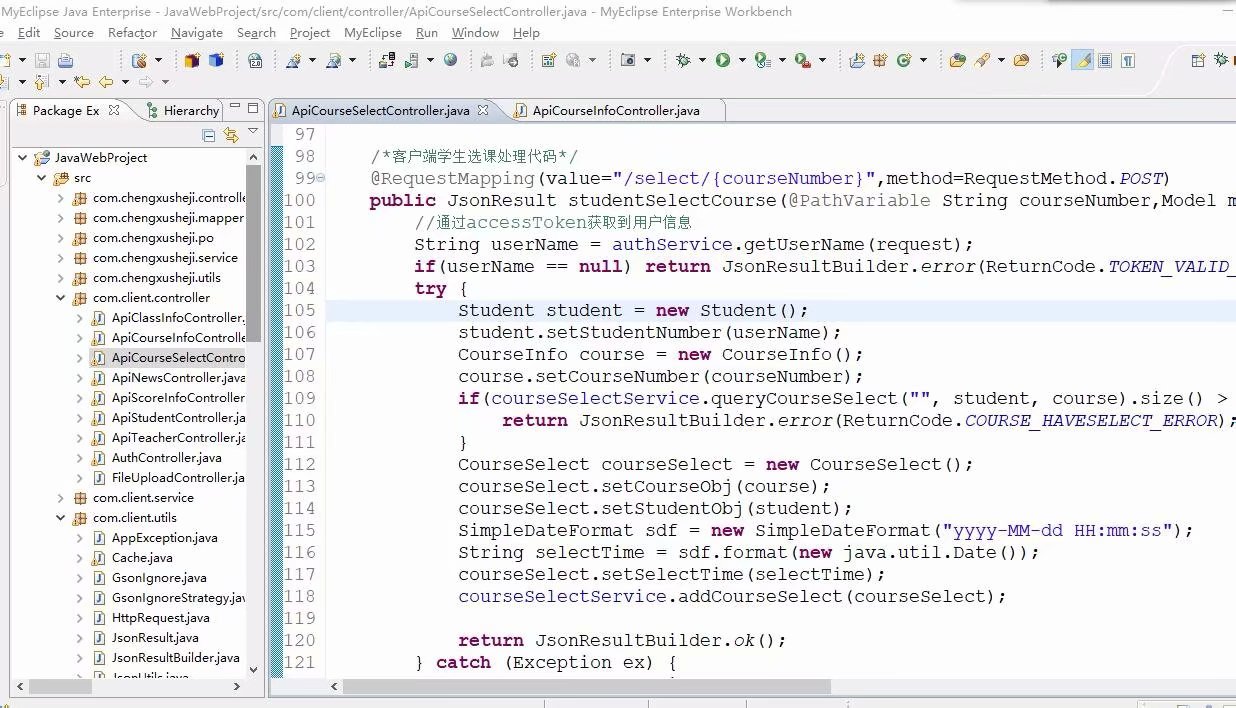The image size is (1236, 708).
Task: Click the Back navigation yellow arrow
Action: pyautogui.click(x=105, y=82)
